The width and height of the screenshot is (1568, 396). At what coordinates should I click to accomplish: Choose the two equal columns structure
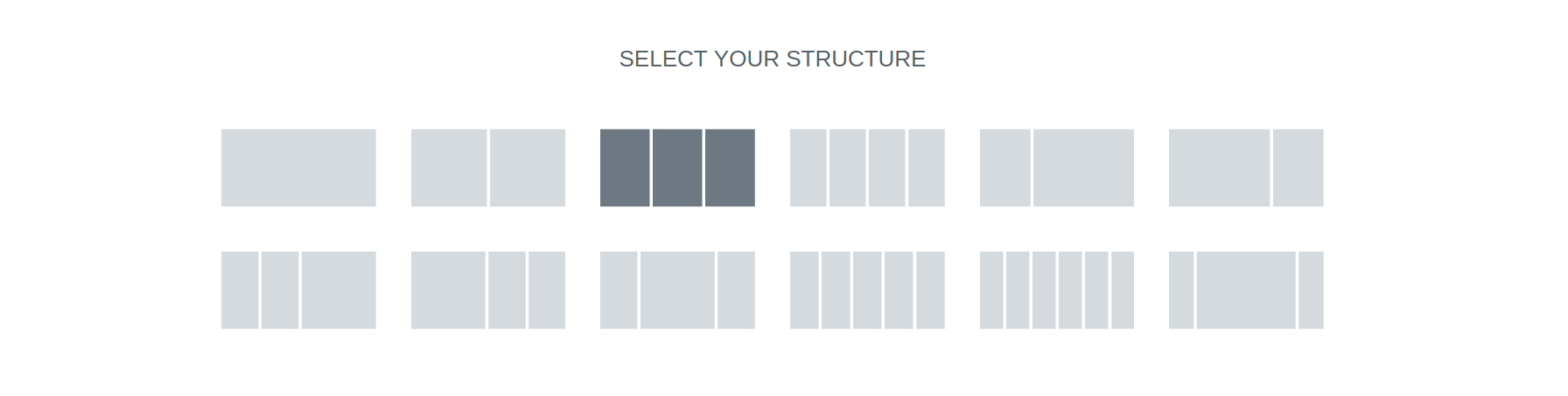(488, 168)
